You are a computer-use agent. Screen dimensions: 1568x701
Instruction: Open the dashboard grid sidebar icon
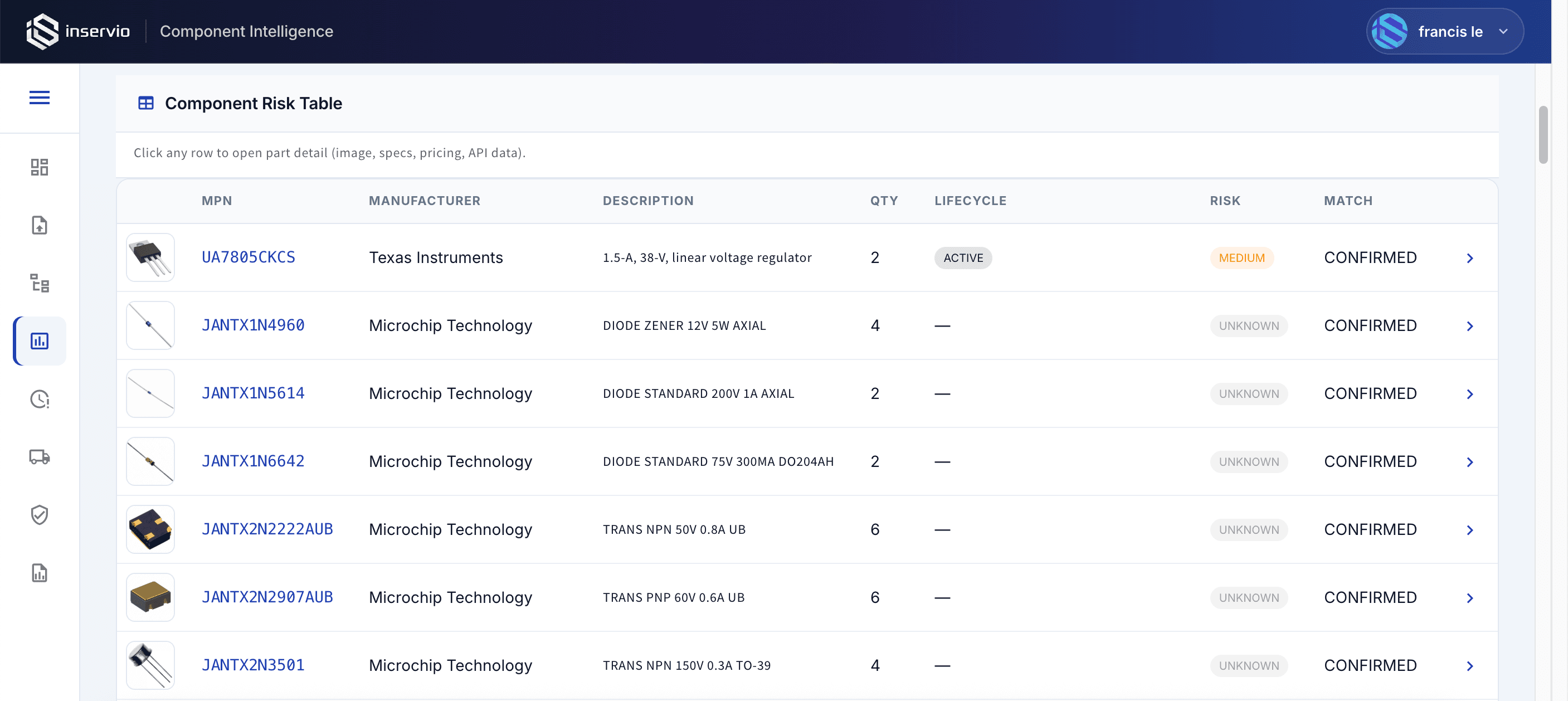(x=40, y=167)
